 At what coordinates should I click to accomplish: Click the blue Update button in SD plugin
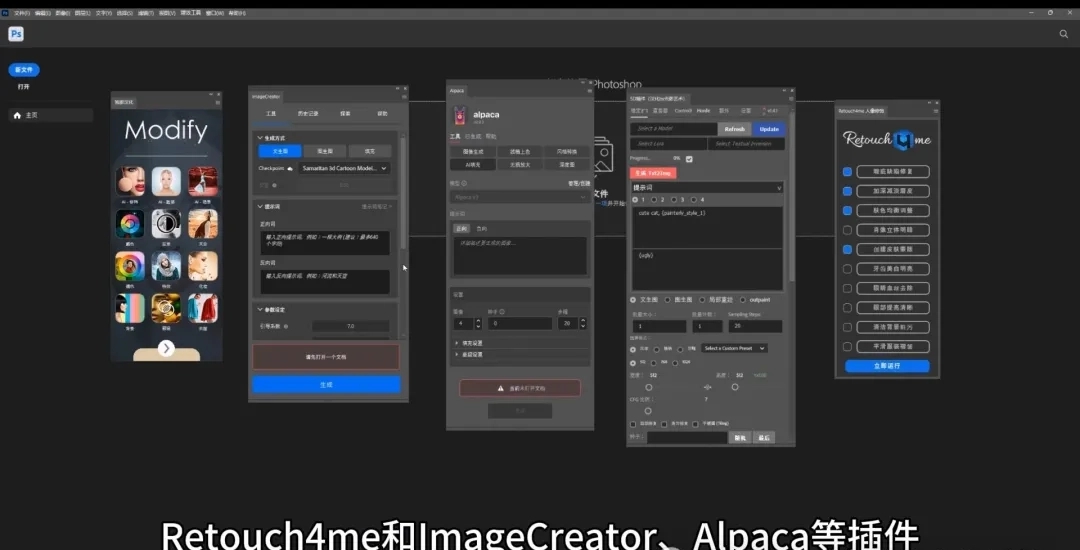pos(769,129)
